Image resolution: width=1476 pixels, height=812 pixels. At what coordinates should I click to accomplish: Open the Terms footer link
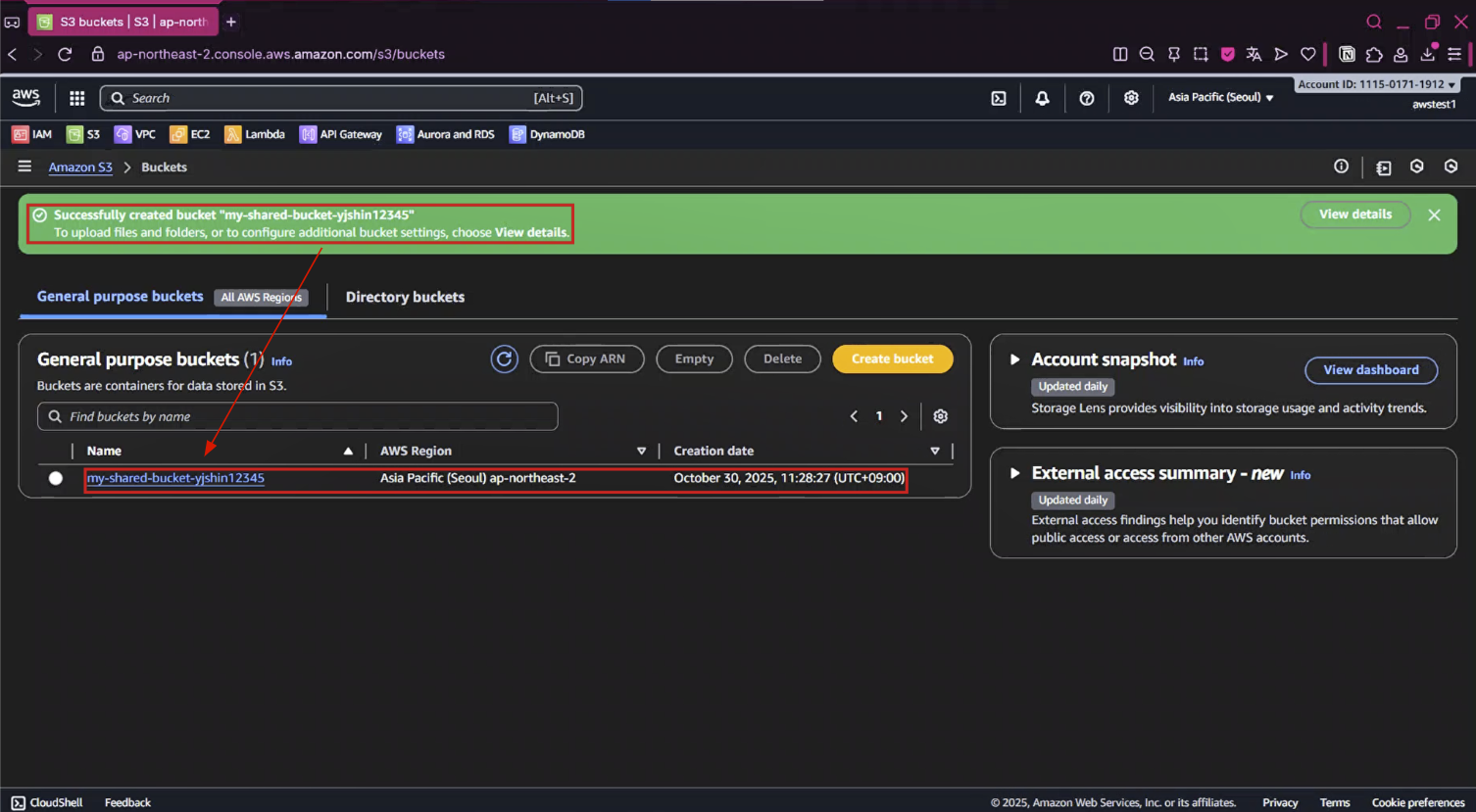click(1335, 802)
